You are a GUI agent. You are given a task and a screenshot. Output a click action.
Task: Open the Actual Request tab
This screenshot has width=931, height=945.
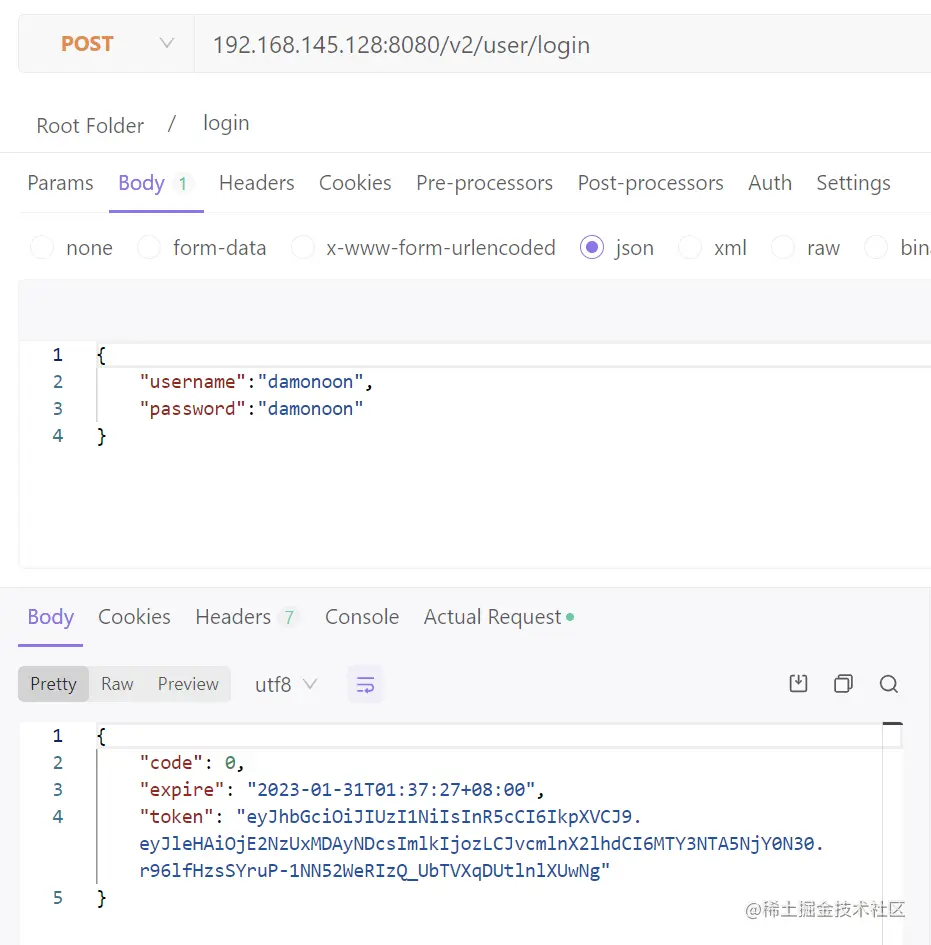point(493,617)
